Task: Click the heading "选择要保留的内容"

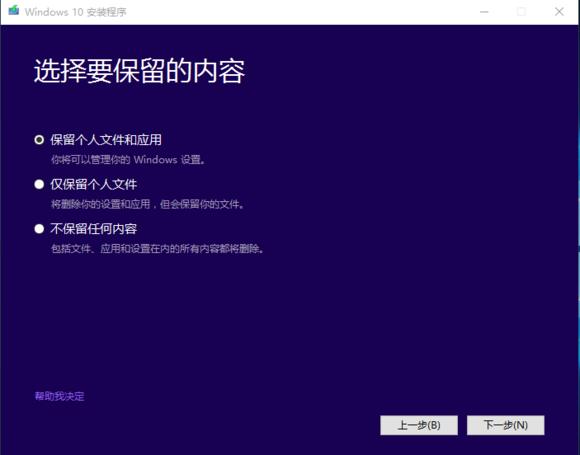Action: point(139,71)
